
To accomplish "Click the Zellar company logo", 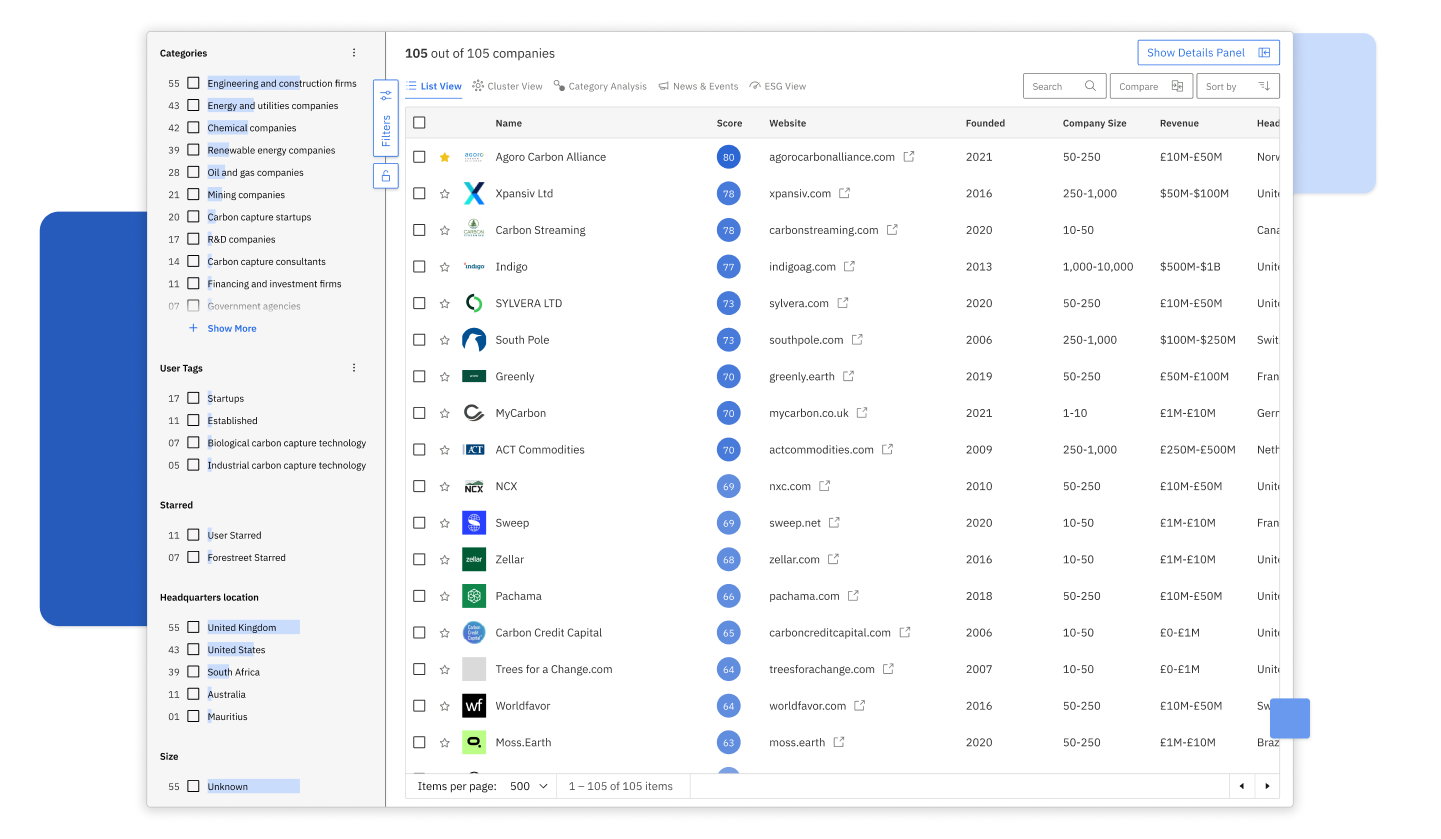I will 474,559.
